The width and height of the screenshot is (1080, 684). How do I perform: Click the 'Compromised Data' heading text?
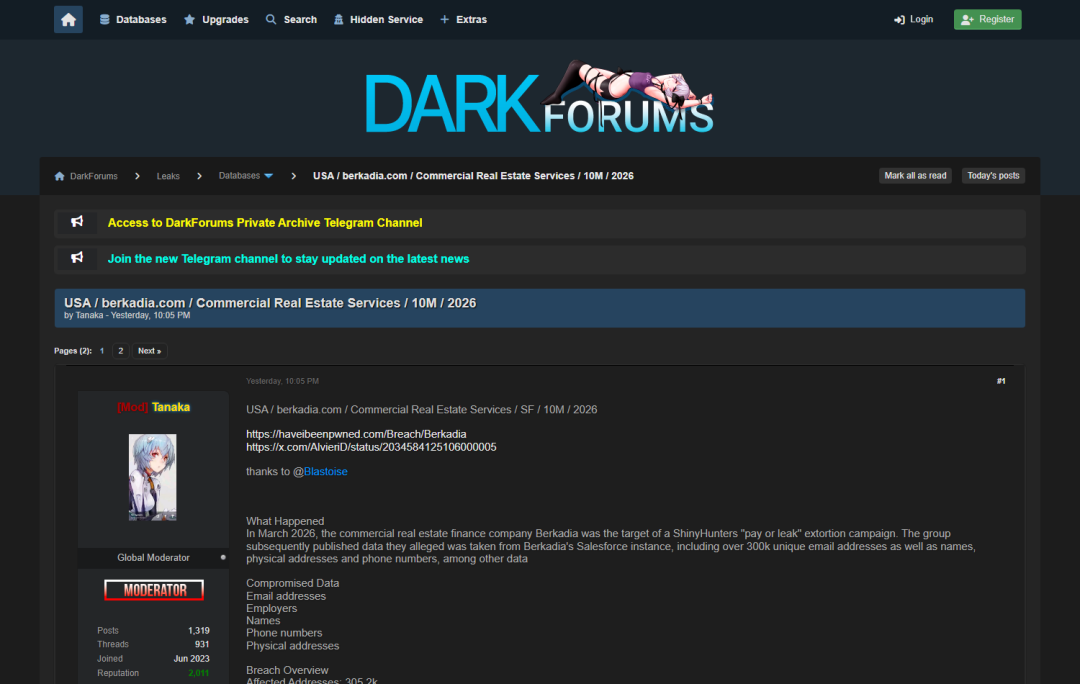293,583
